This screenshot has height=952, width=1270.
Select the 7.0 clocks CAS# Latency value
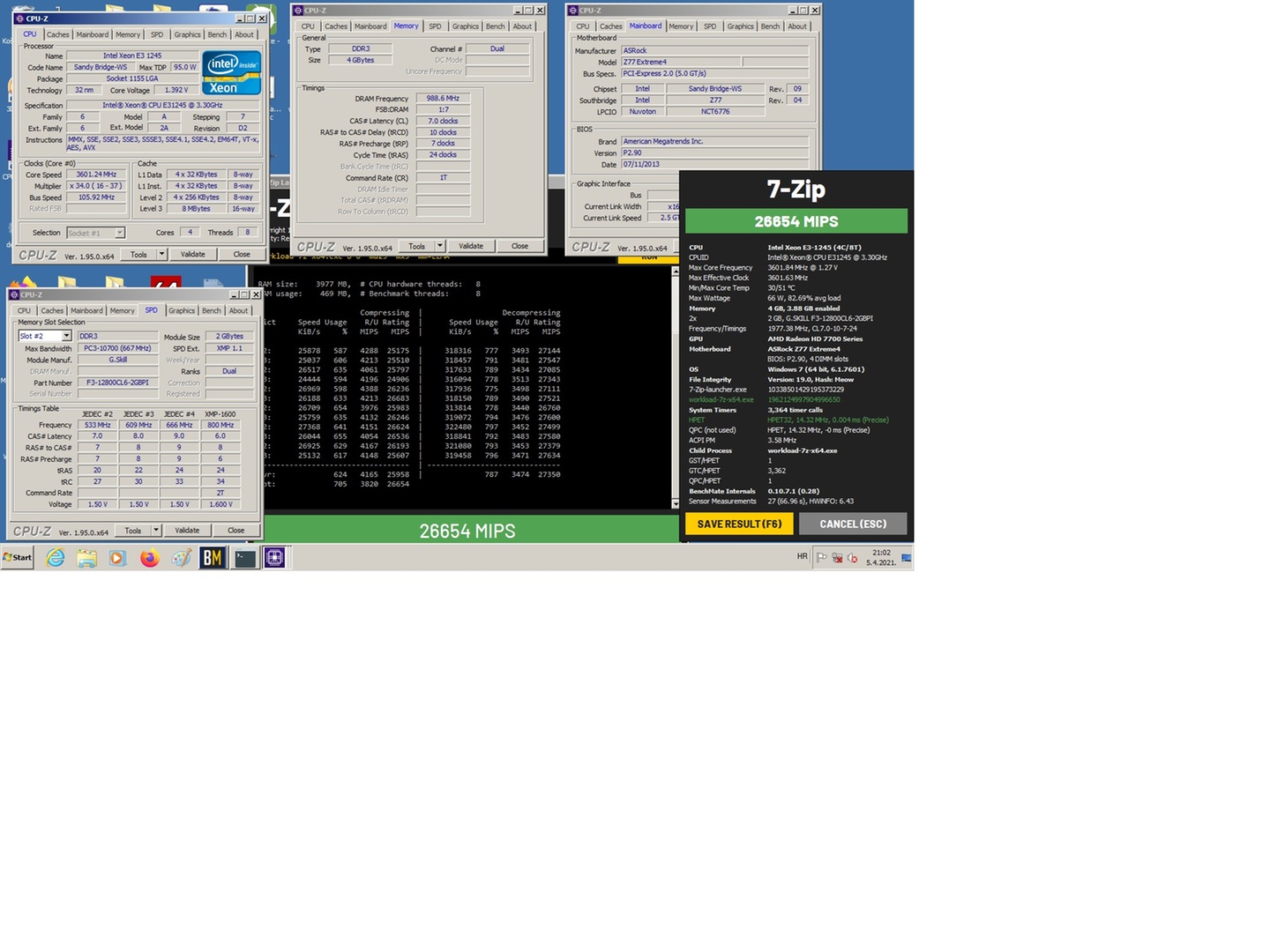pos(444,121)
